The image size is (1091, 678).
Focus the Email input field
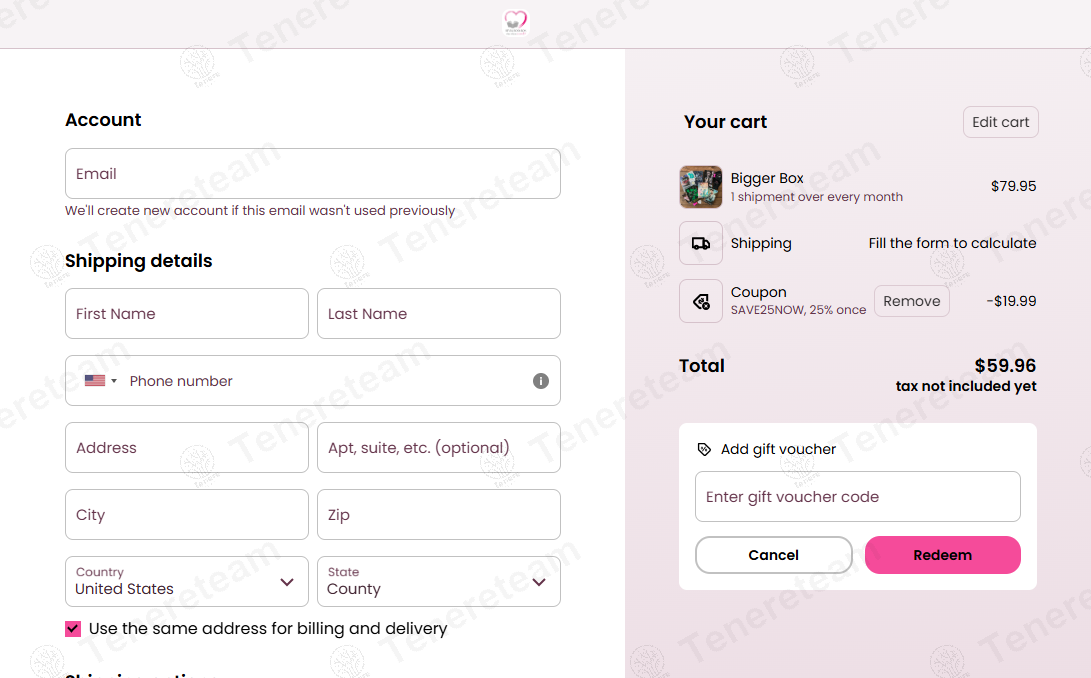point(313,173)
